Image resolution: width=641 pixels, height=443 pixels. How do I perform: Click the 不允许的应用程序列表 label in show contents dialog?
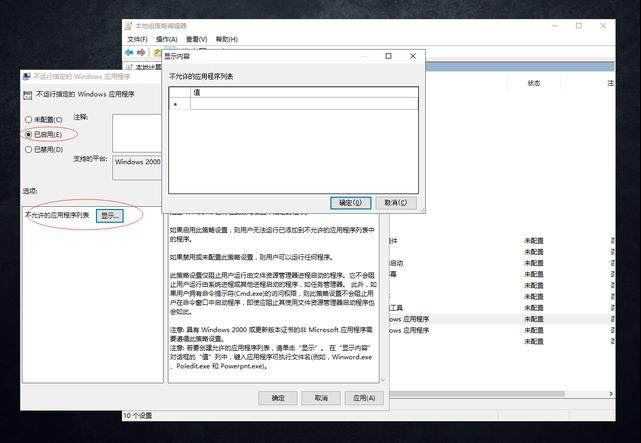[201, 76]
